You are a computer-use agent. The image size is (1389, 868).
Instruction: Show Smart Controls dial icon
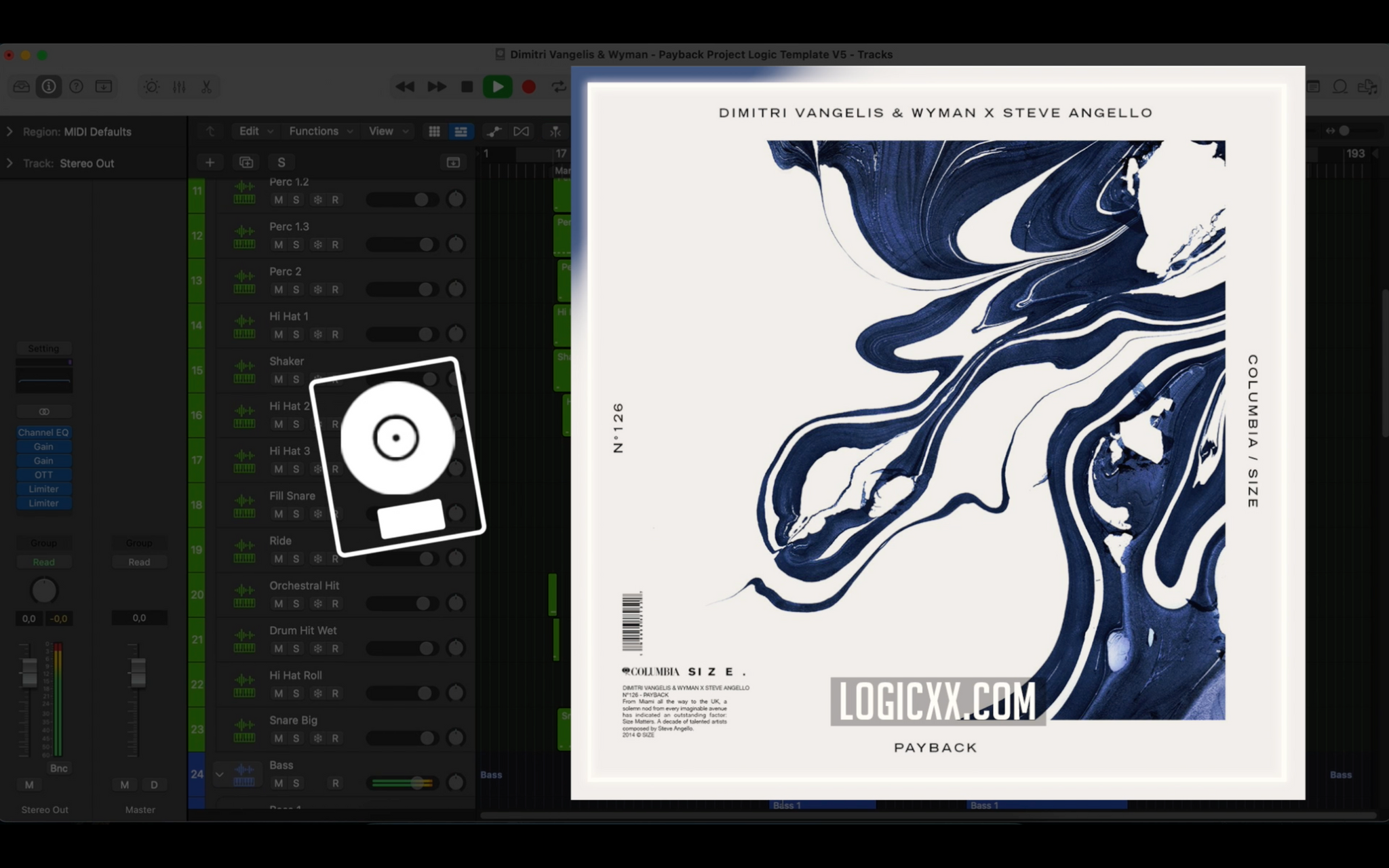151,87
